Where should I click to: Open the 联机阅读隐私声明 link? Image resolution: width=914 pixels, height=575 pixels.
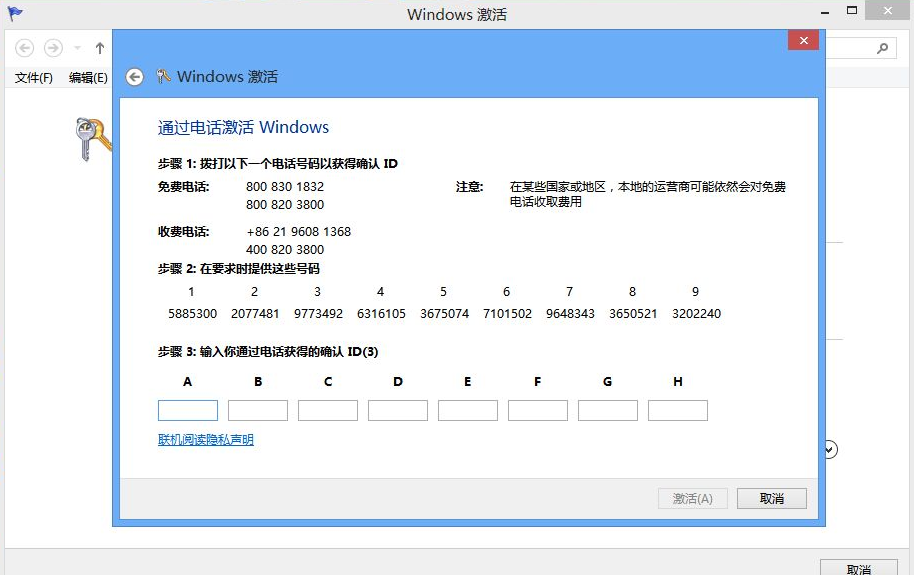pos(205,440)
